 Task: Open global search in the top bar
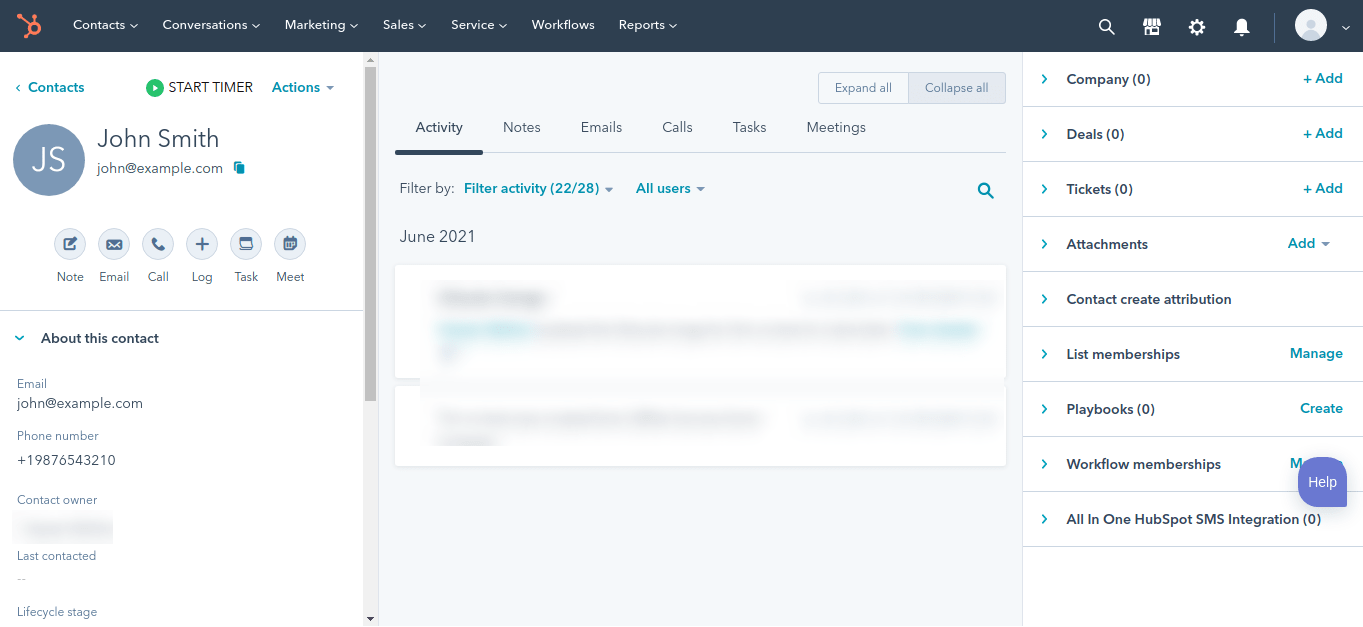[x=1106, y=27]
